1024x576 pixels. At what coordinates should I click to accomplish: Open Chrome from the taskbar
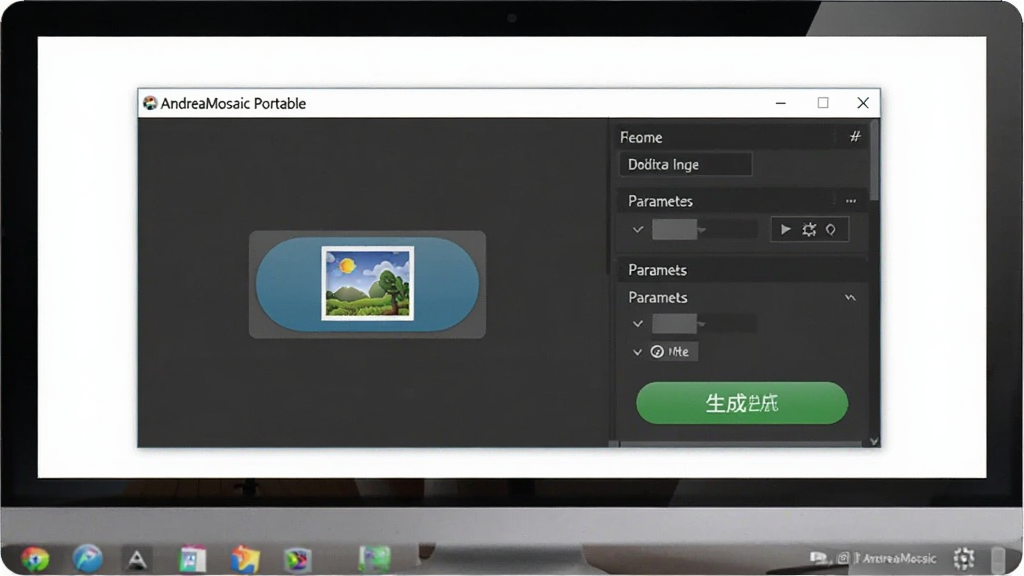click(x=35, y=559)
